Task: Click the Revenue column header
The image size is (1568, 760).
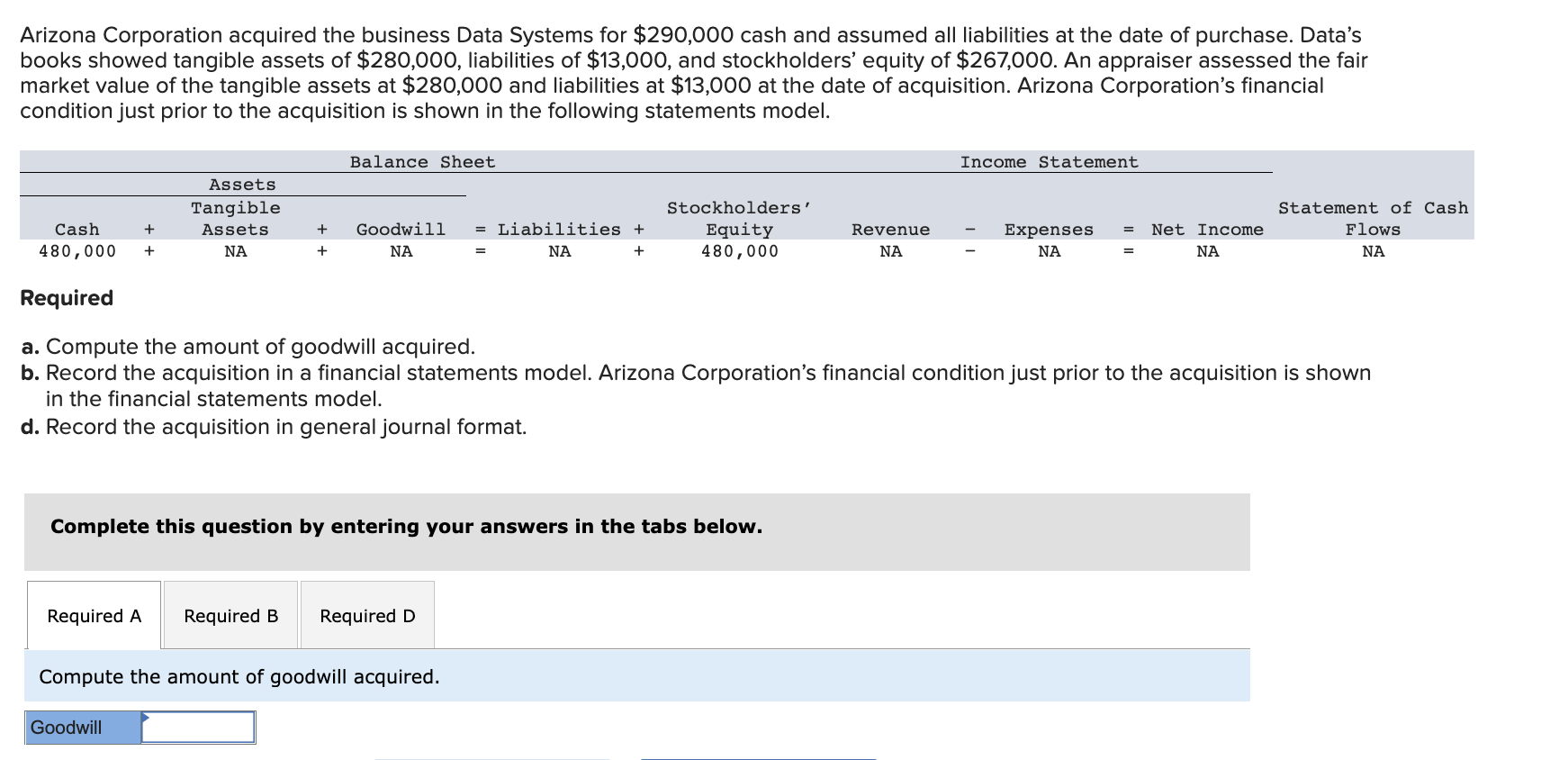Action: (x=890, y=230)
